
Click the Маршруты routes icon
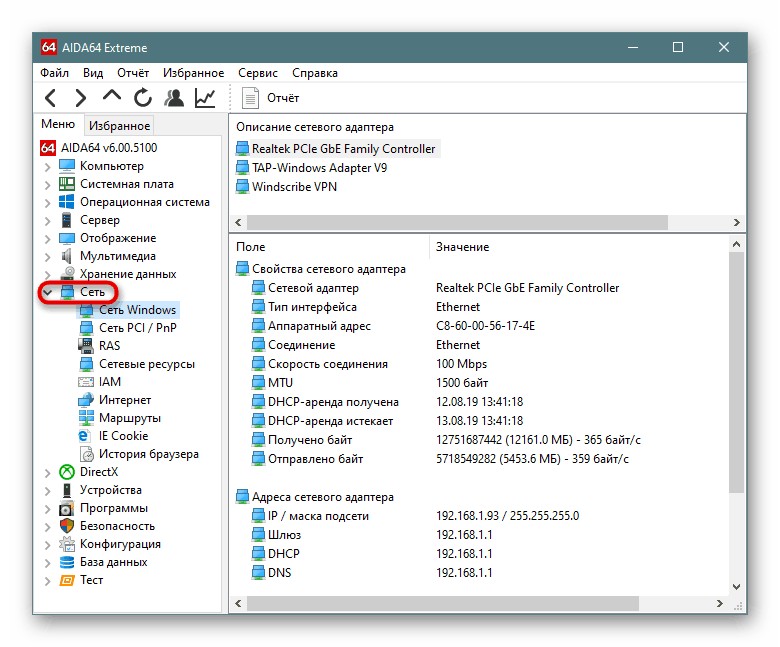[x=86, y=418]
